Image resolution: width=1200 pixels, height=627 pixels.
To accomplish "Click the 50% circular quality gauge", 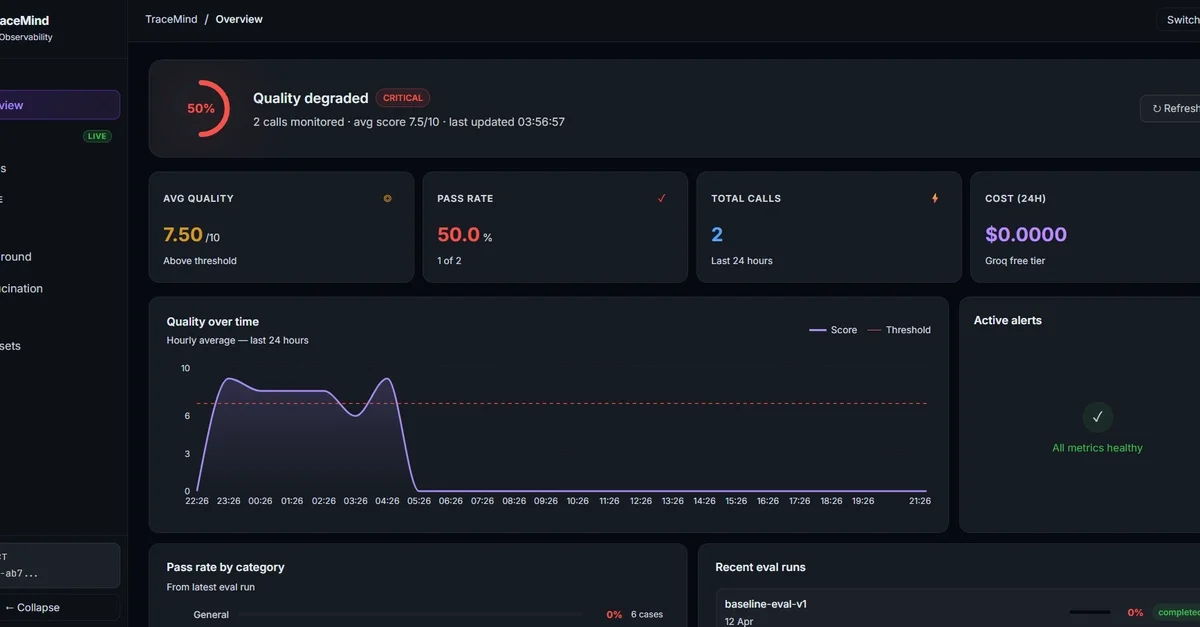I will pos(201,108).
